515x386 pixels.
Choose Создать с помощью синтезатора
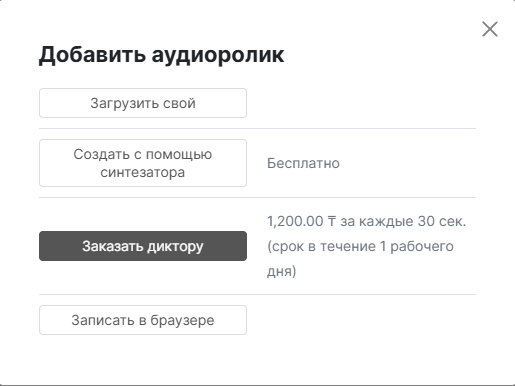(143, 163)
